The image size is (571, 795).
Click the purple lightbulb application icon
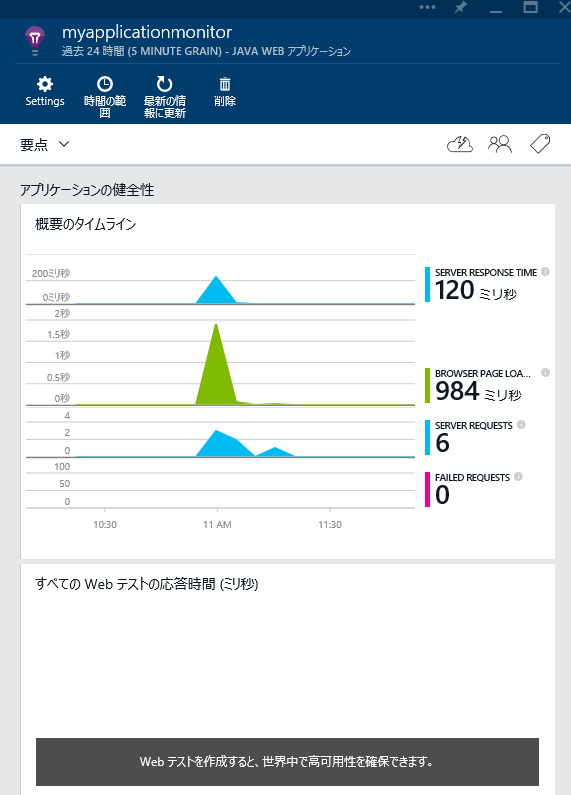(35, 41)
